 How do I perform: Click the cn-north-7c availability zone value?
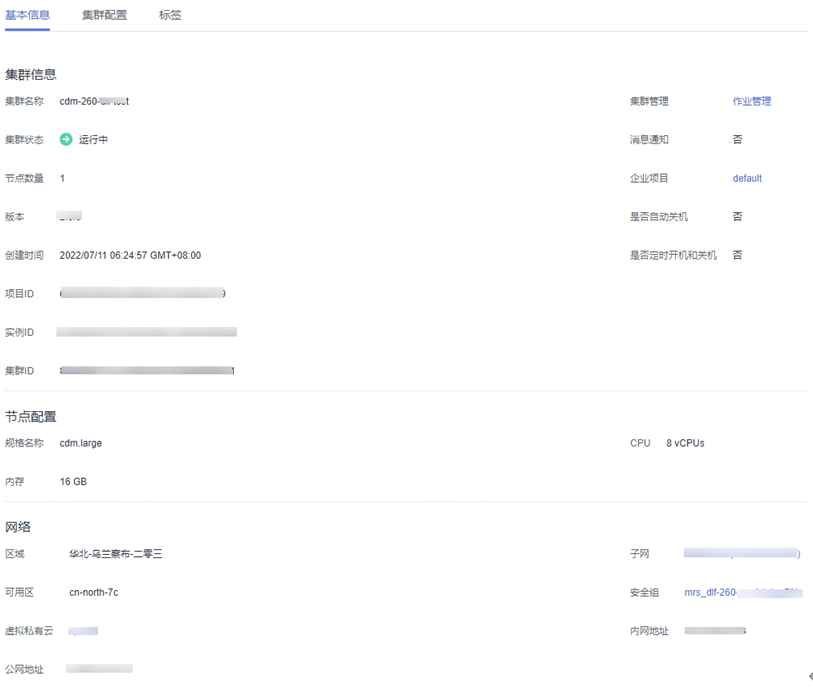(94, 593)
